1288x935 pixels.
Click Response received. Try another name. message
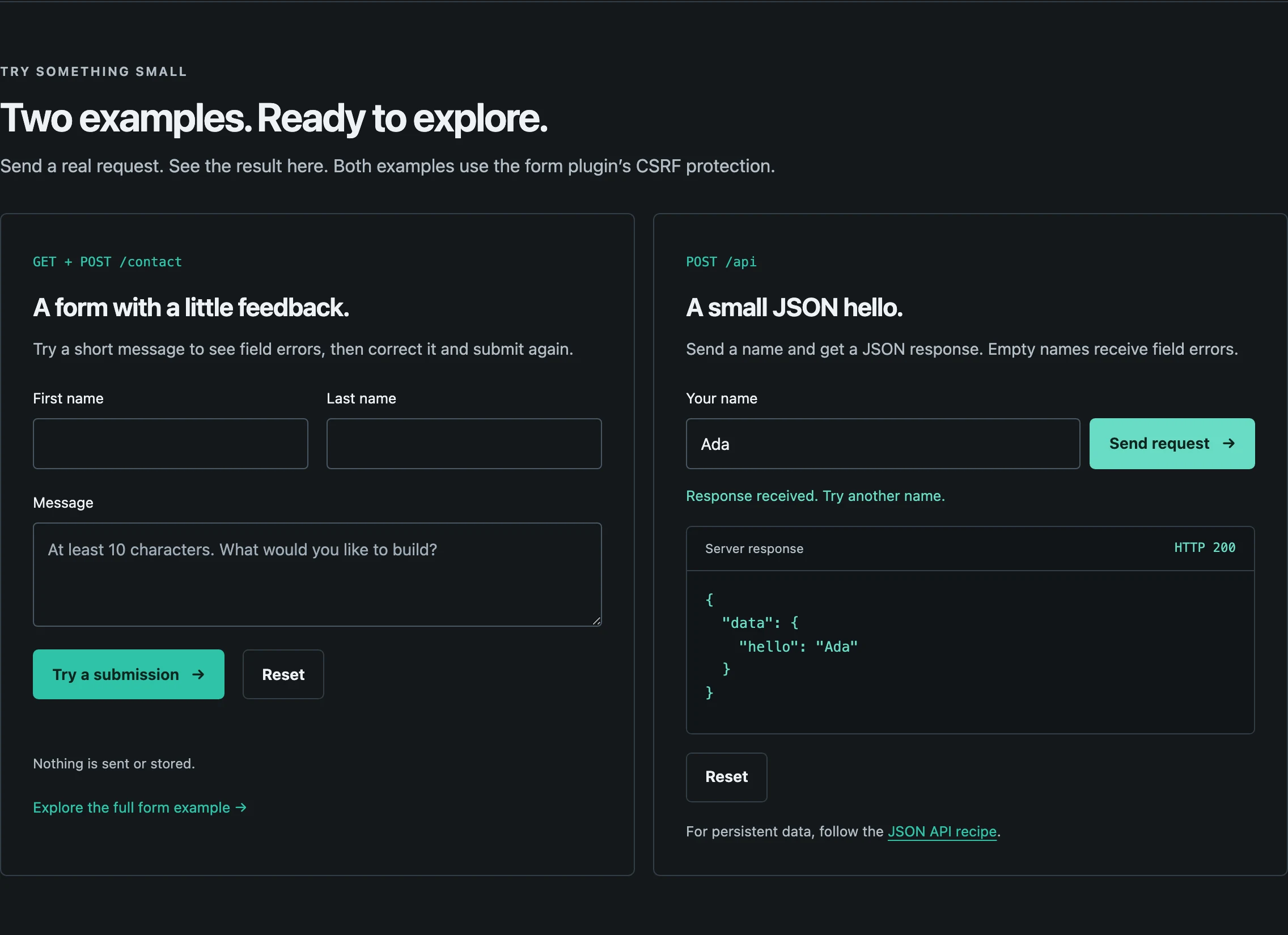(816, 496)
